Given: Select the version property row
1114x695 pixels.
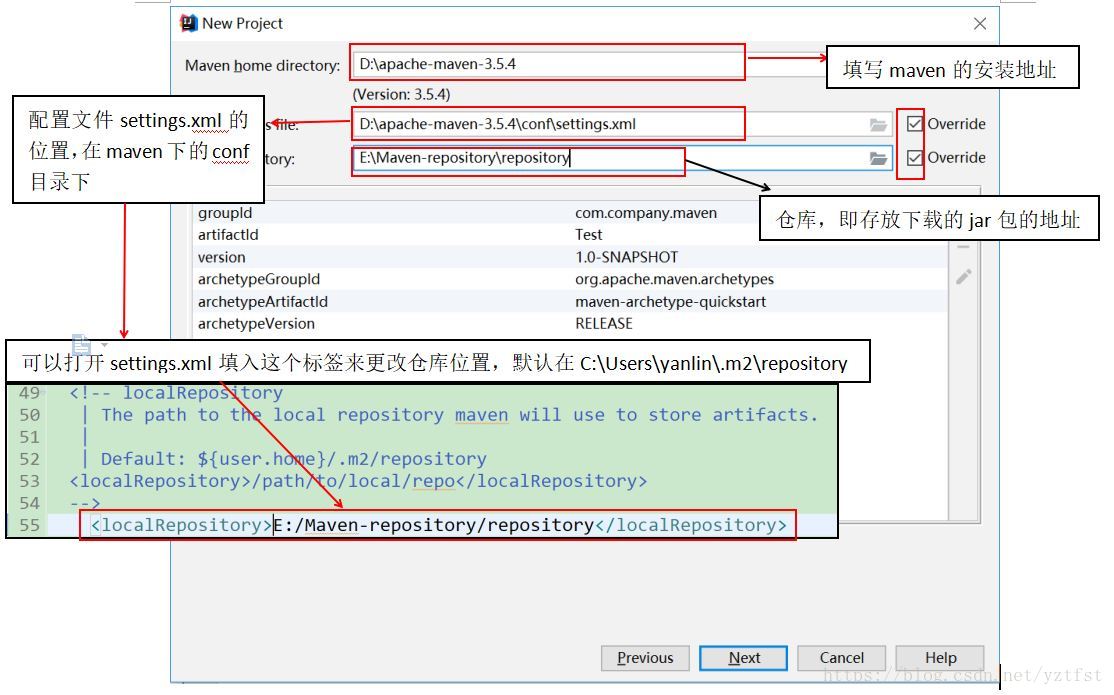Looking at the screenshot, I should tap(570, 257).
